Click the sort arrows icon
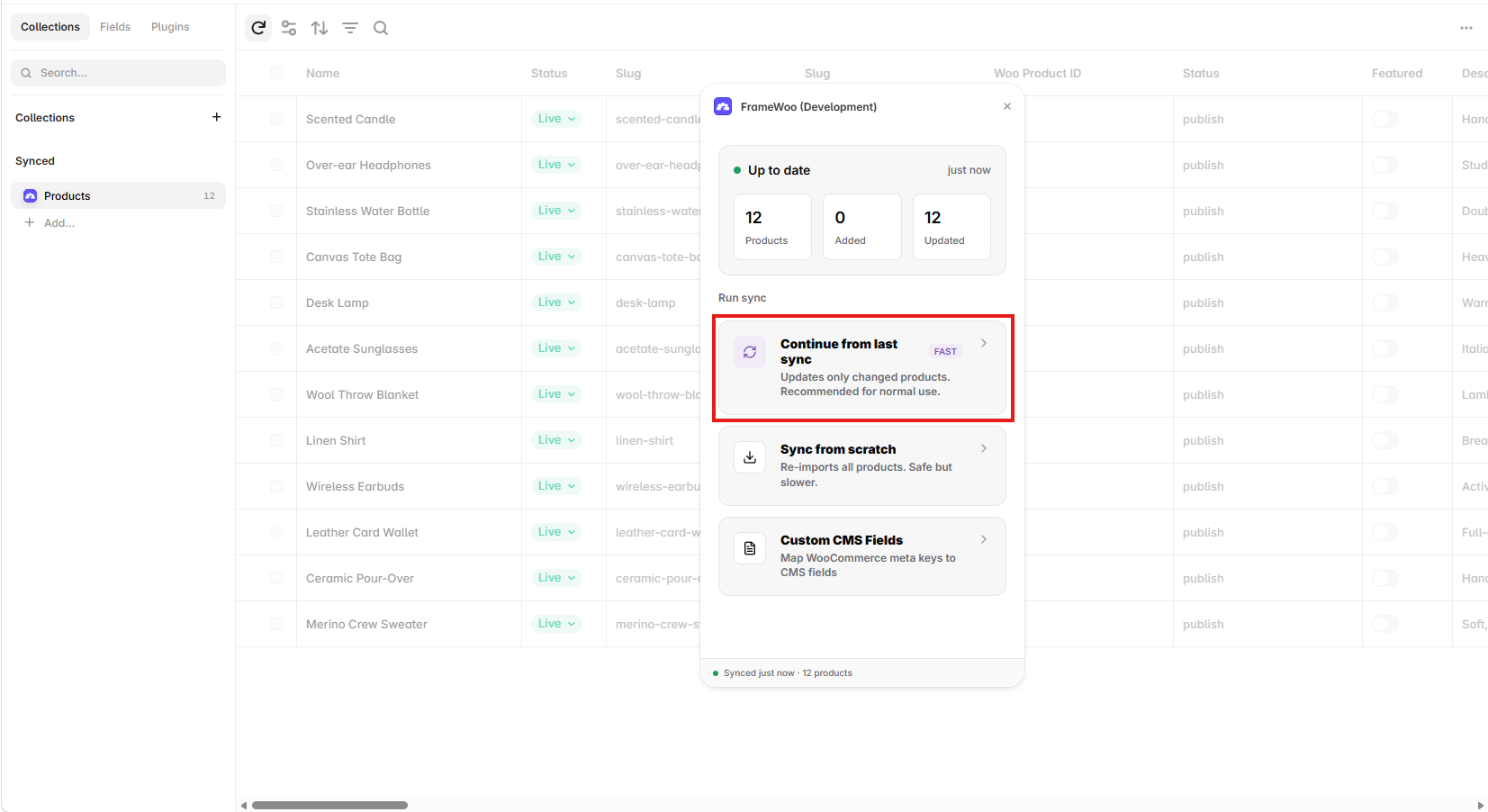Image resolution: width=1488 pixels, height=812 pixels. (x=320, y=28)
